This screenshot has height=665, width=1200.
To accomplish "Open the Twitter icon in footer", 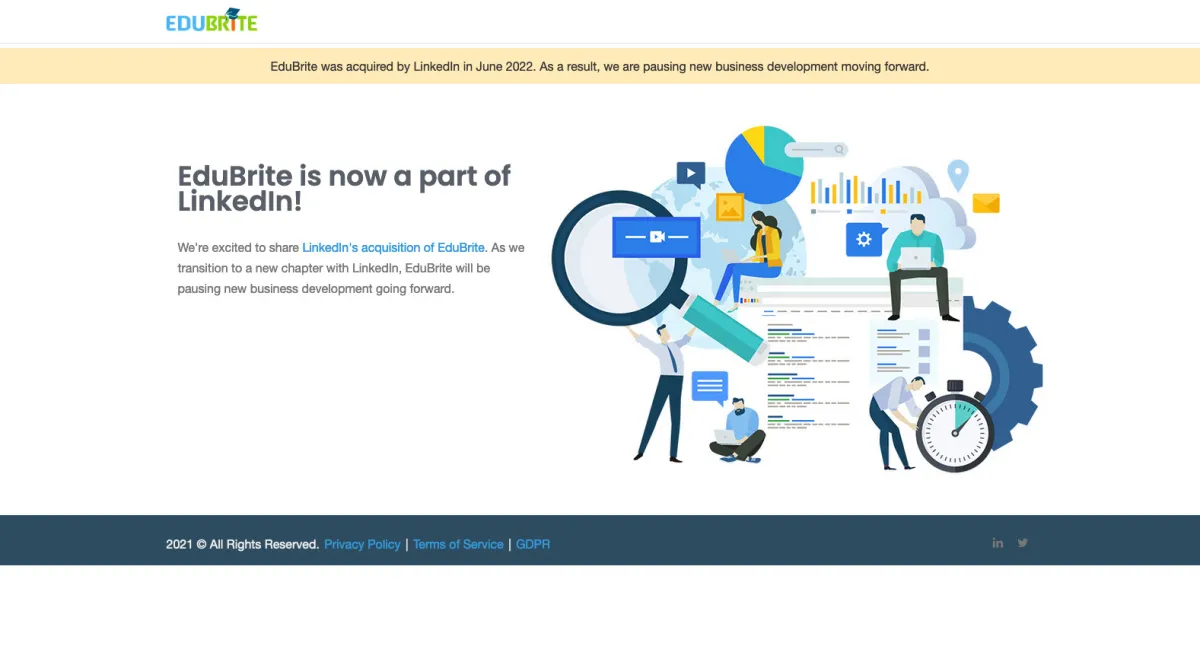I will pyautogui.click(x=1022, y=543).
